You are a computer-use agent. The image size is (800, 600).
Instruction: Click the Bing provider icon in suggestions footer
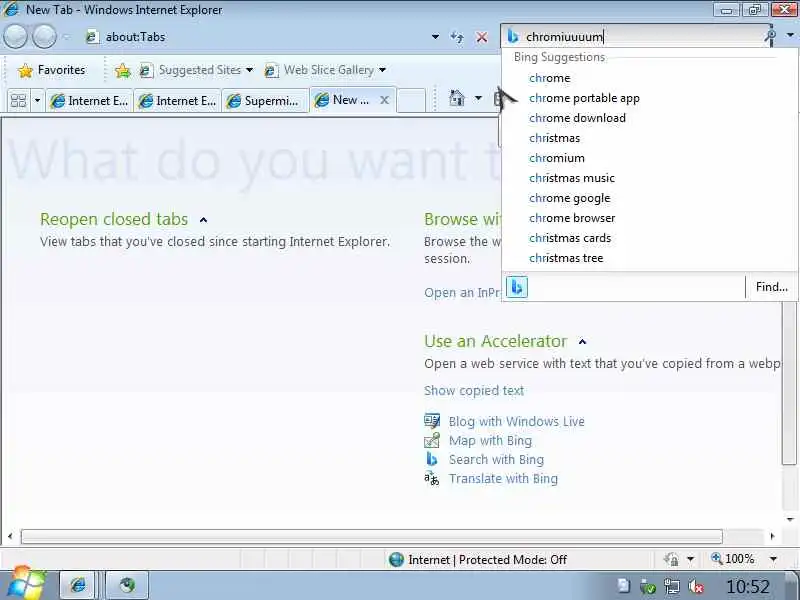(516, 287)
